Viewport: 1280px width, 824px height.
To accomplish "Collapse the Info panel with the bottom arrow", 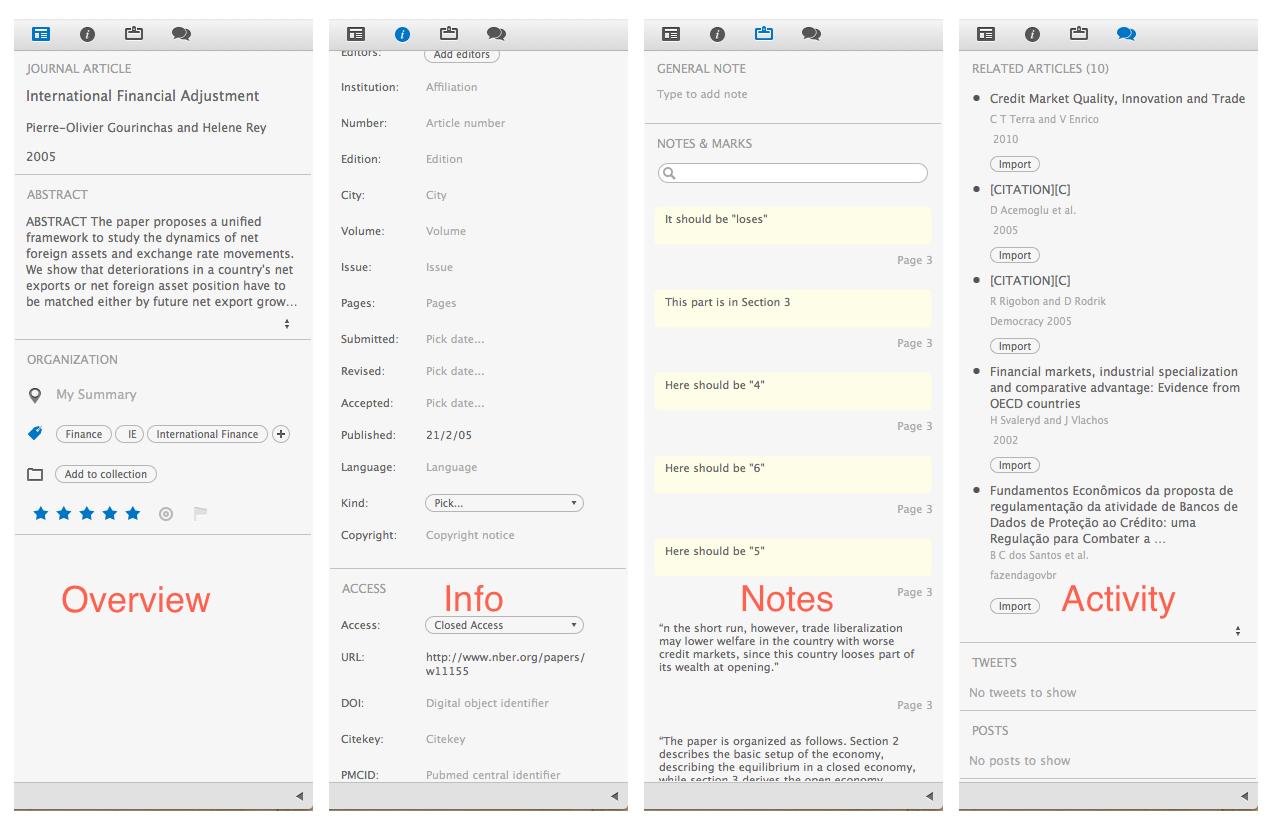I will pos(614,796).
